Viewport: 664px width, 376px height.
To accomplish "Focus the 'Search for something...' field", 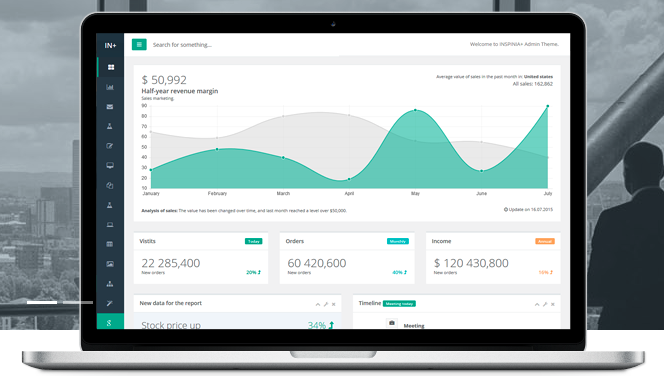I will point(182,45).
